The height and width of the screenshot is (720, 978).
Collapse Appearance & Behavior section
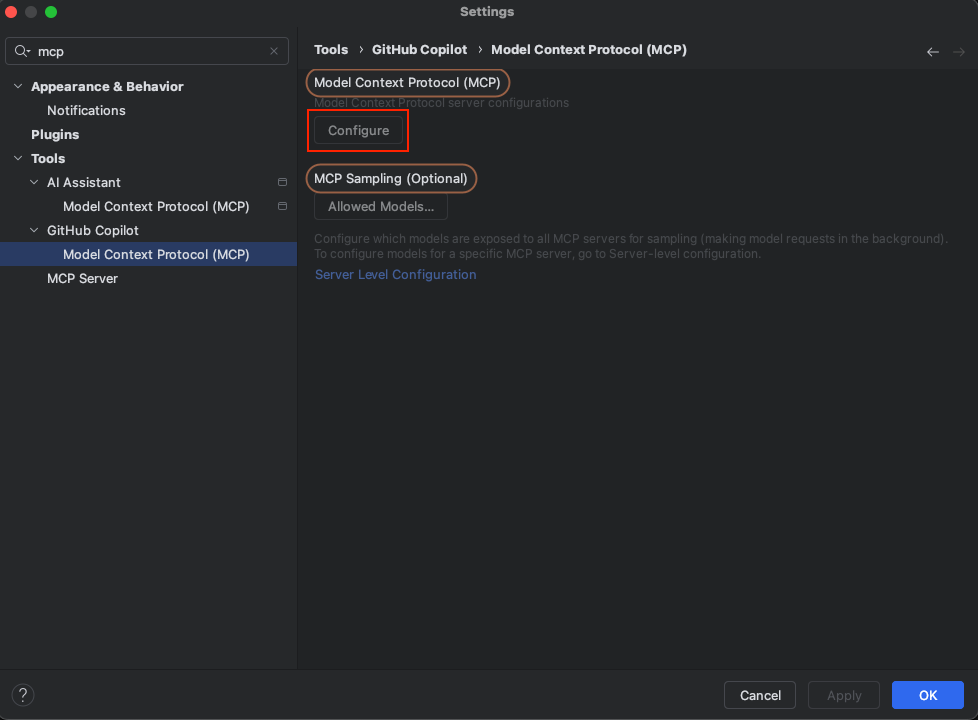click(x=18, y=86)
